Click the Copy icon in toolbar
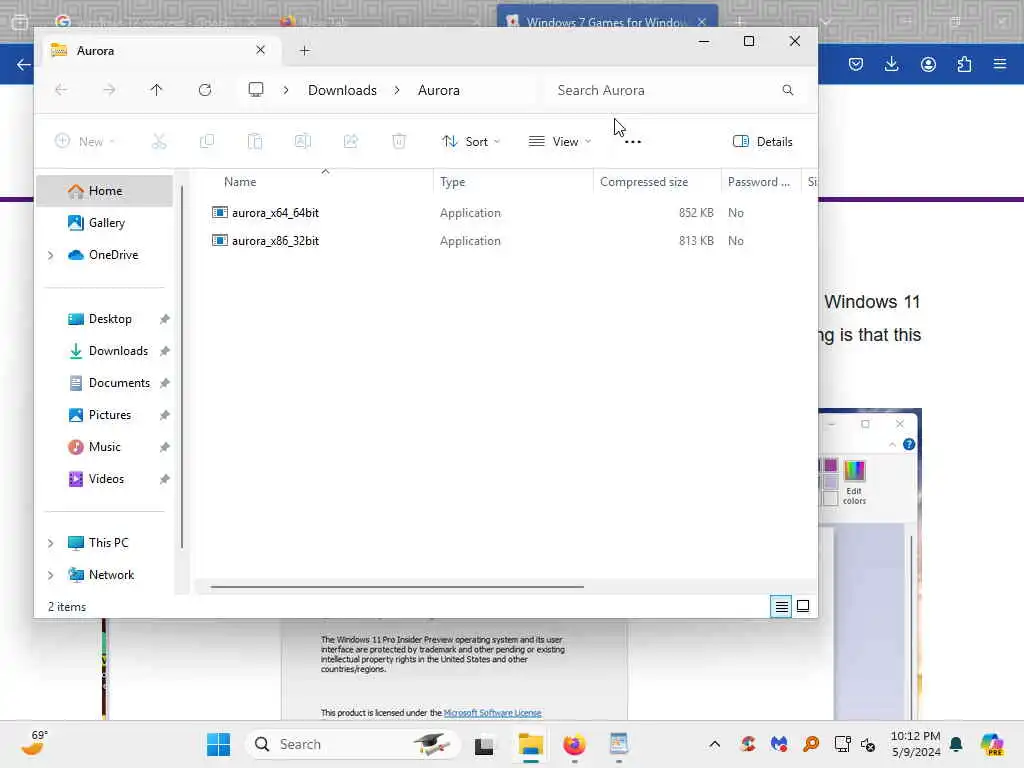Viewport: 1024px width, 768px height. (x=207, y=141)
